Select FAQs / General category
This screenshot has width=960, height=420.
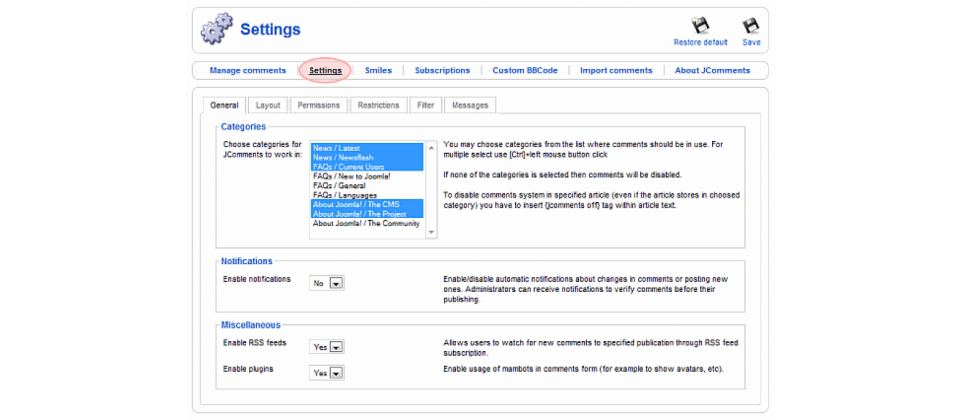[x=367, y=186]
